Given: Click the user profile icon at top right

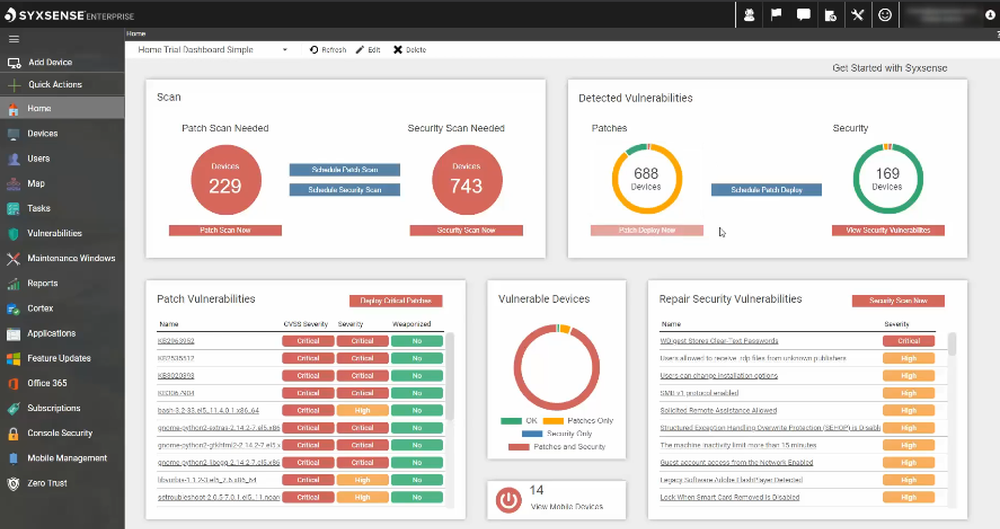Looking at the screenshot, I should (990, 15).
